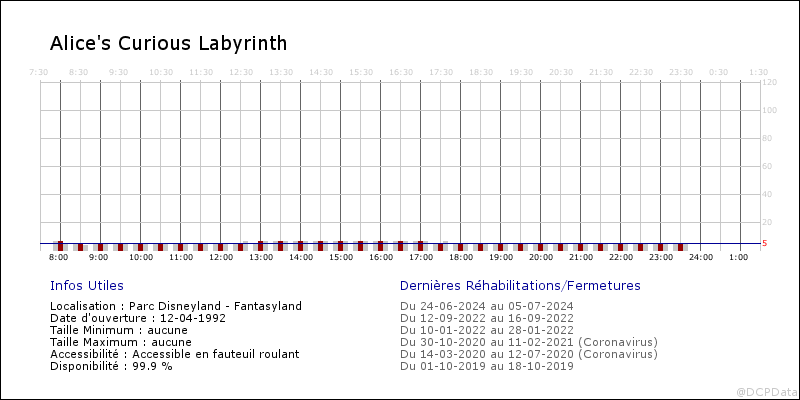This screenshot has width=800, height=400.
Task: Click the 100 value on the wait-time axis
Action: [769, 110]
